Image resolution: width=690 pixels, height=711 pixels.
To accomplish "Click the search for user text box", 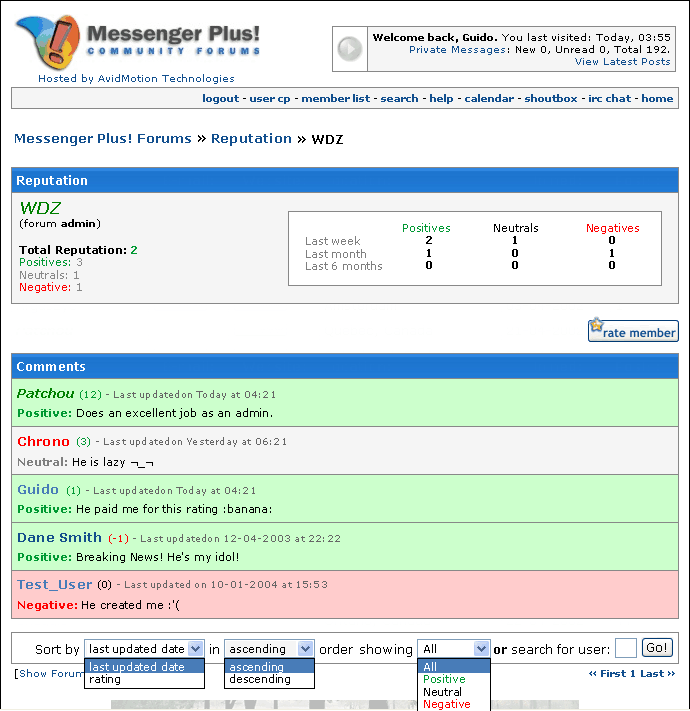I will coord(626,649).
